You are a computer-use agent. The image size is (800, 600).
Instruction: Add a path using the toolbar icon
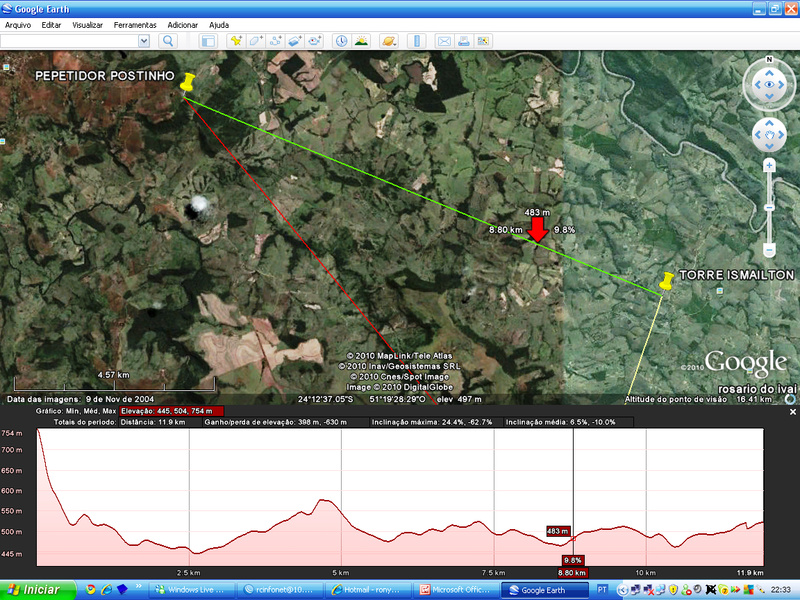276,41
